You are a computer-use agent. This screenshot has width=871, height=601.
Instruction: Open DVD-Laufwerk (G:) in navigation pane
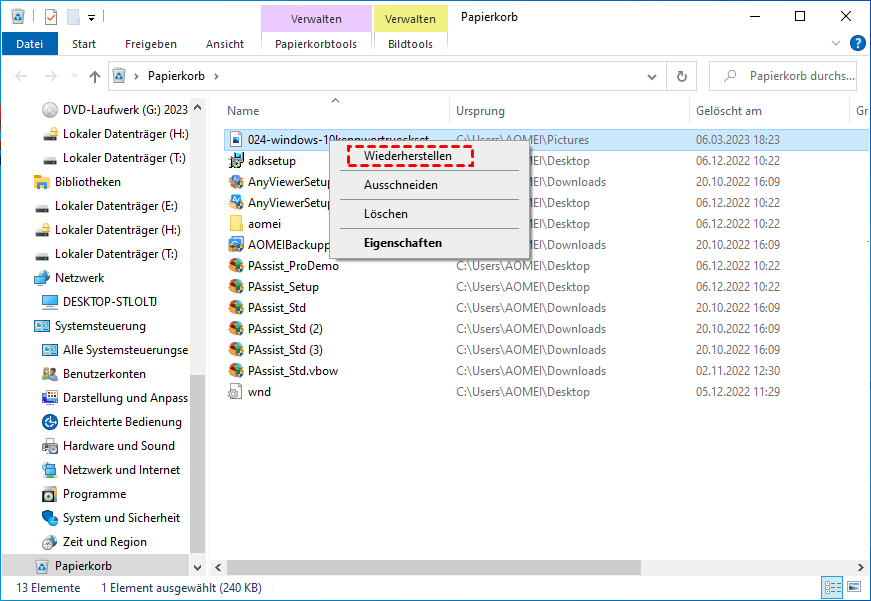tap(125, 110)
